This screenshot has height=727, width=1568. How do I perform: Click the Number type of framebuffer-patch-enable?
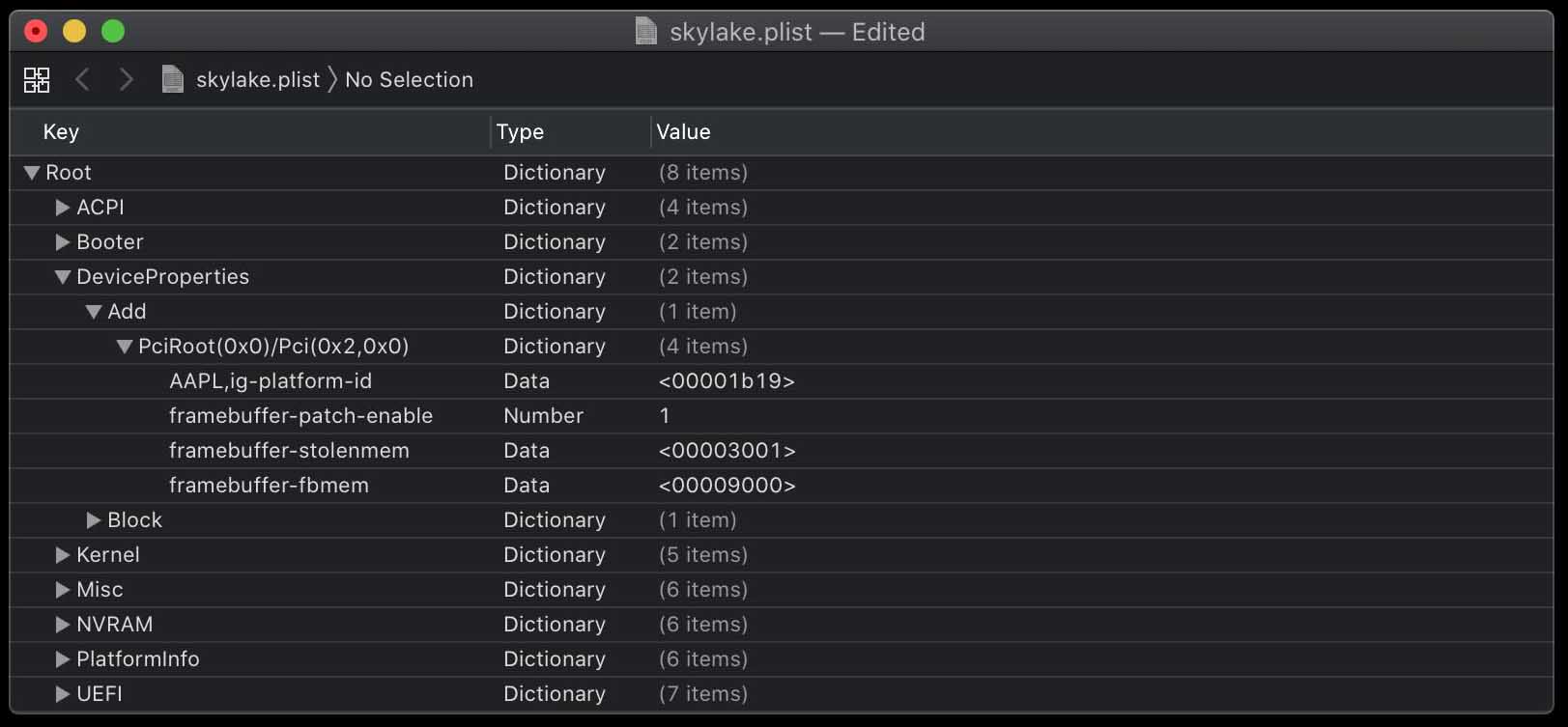(544, 416)
